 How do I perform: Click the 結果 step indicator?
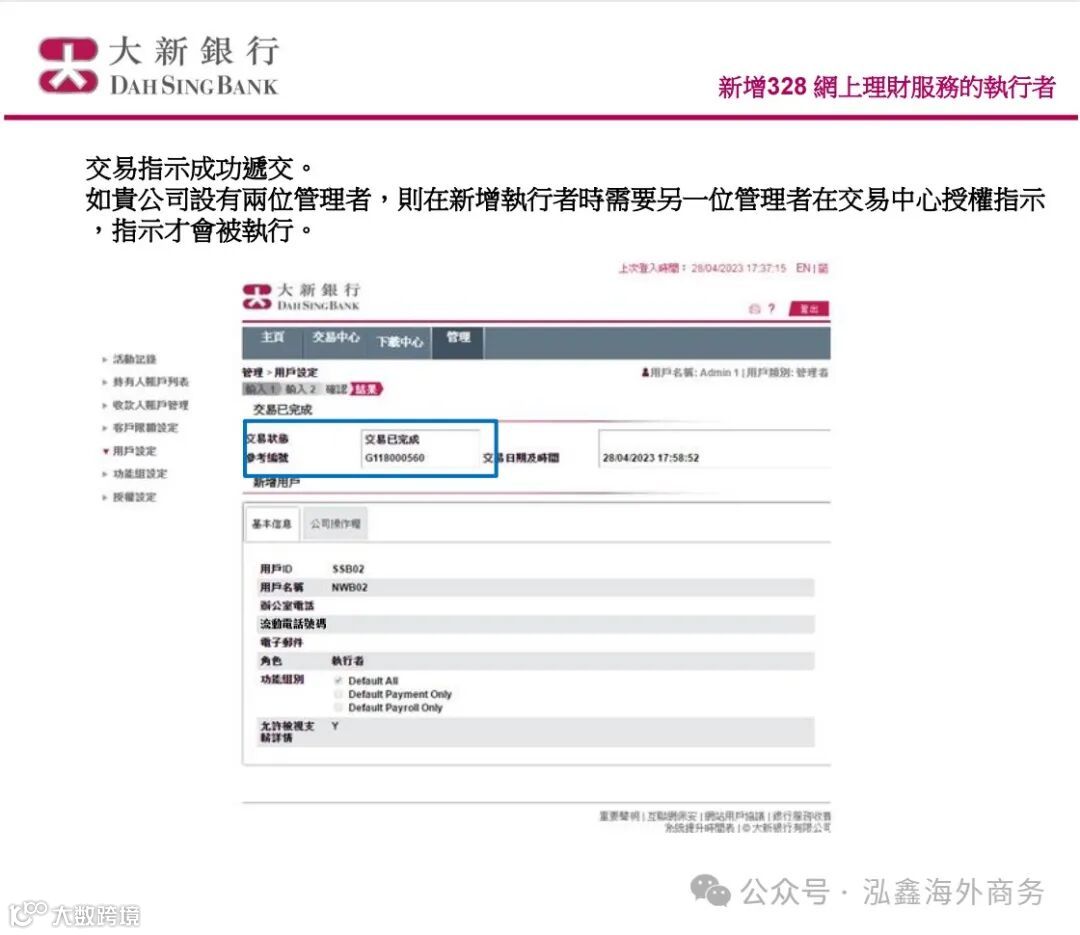[x=366, y=389]
